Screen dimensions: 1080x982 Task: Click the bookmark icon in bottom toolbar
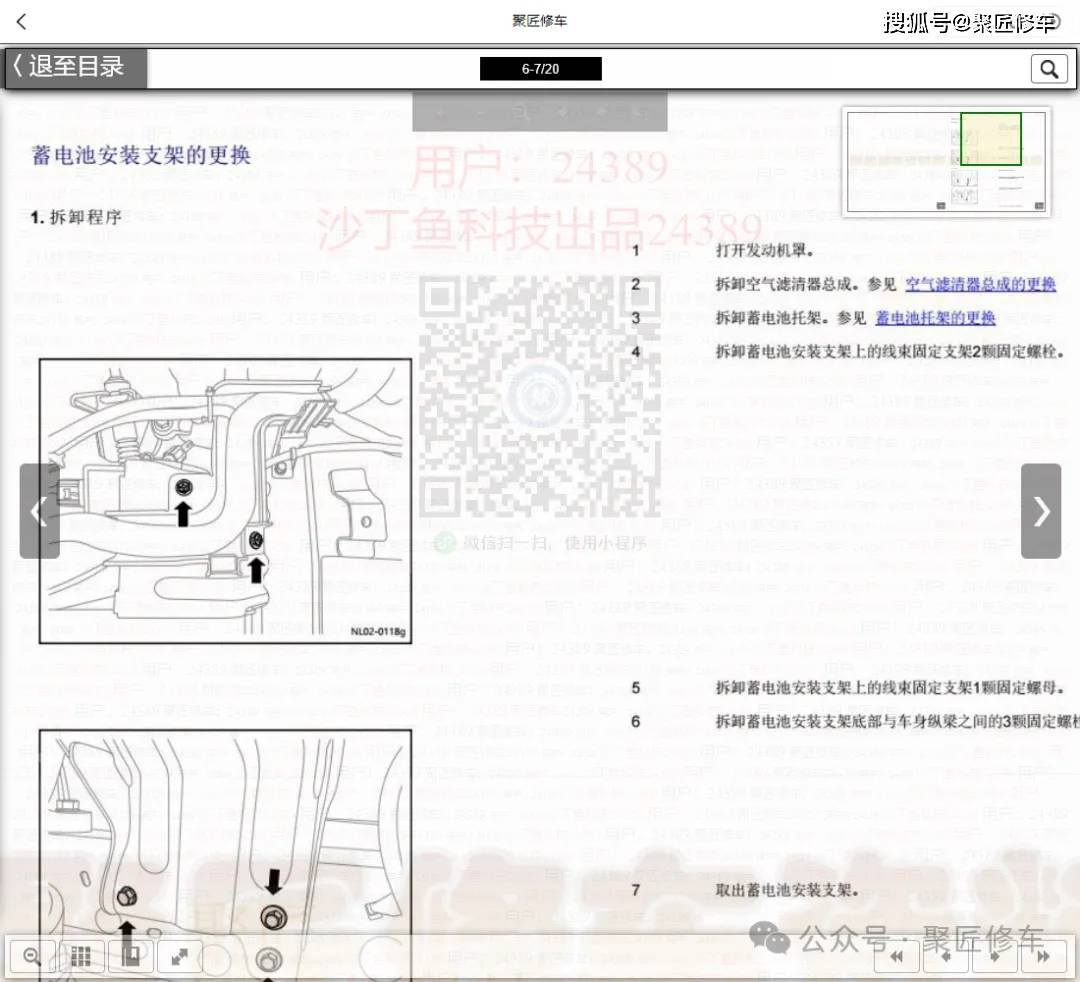tap(130, 956)
